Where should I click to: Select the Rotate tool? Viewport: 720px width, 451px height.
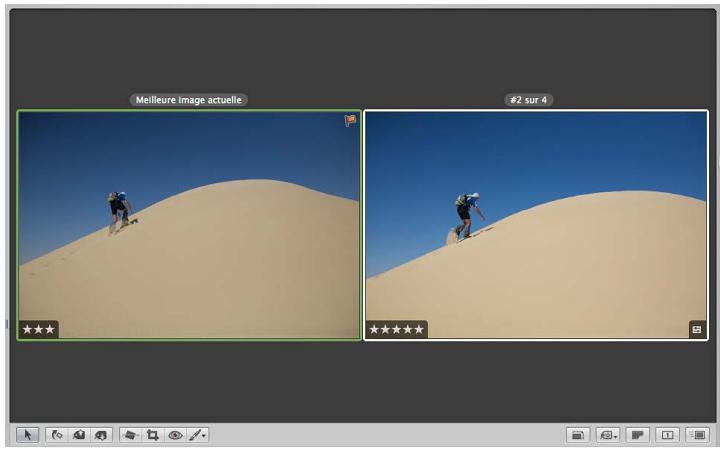[x=57, y=434]
